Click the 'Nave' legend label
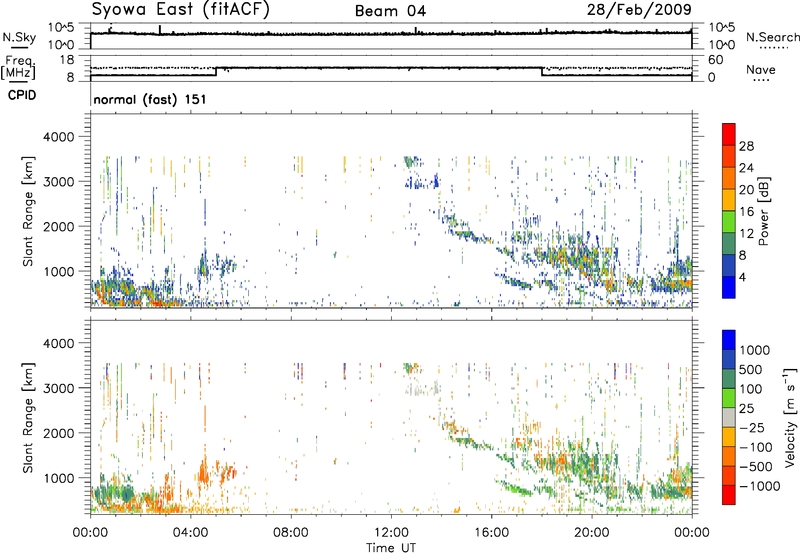 761,69
